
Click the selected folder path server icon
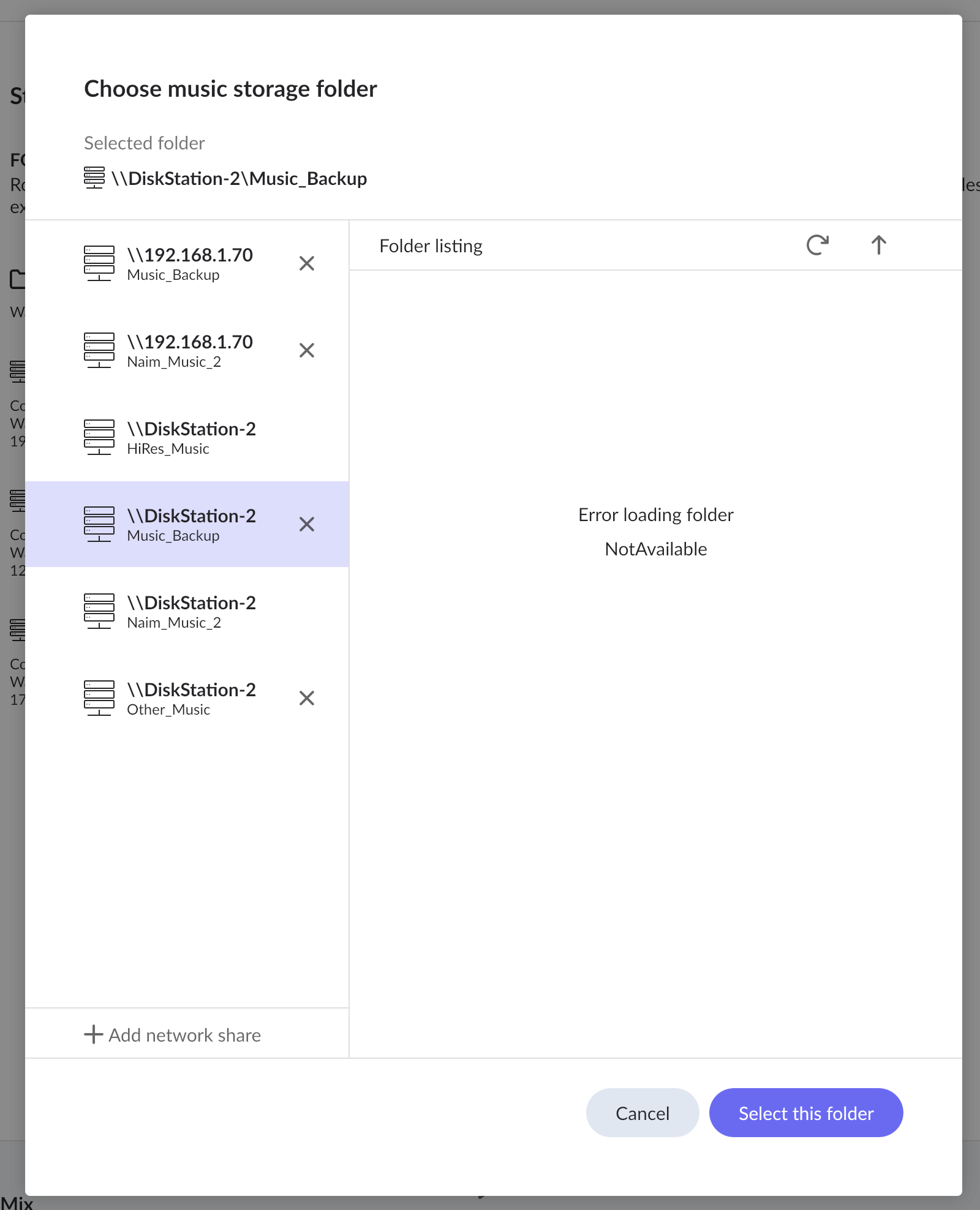click(x=94, y=178)
